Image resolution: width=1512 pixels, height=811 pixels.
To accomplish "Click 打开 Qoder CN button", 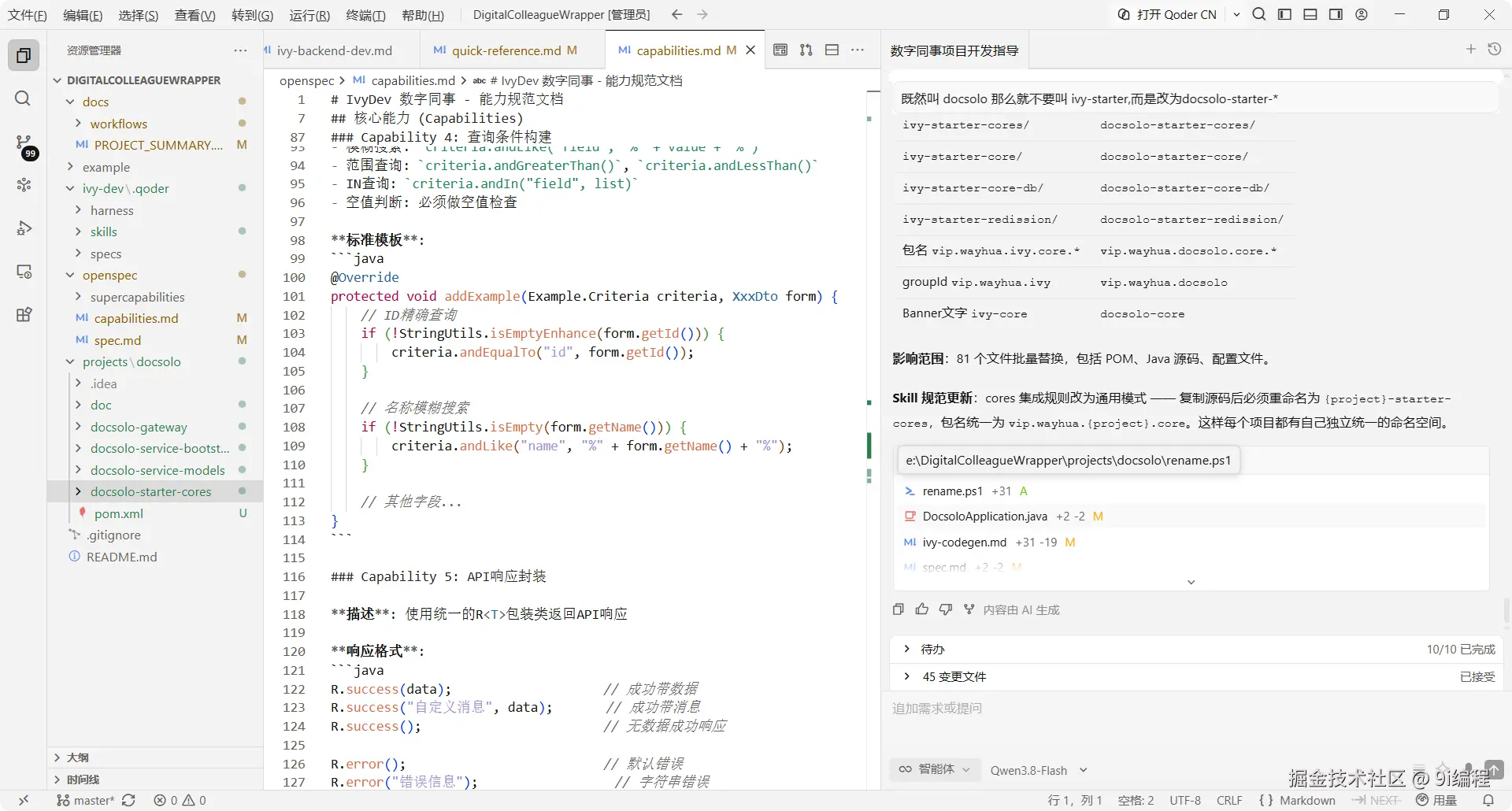I will click(x=1169, y=14).
